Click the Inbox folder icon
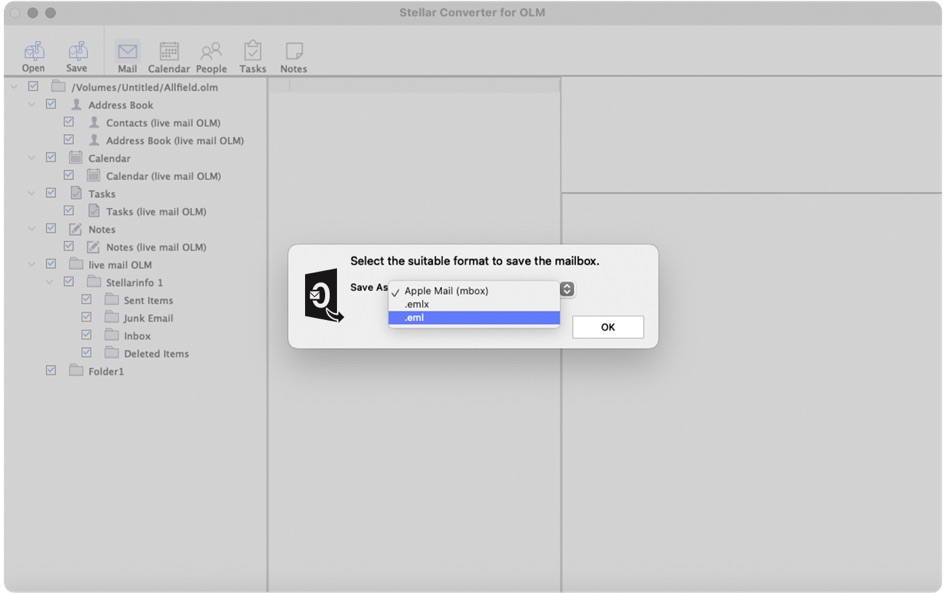The width and height of the screenshot is (950, 594). pyautogui.click(x=111, y=335)
